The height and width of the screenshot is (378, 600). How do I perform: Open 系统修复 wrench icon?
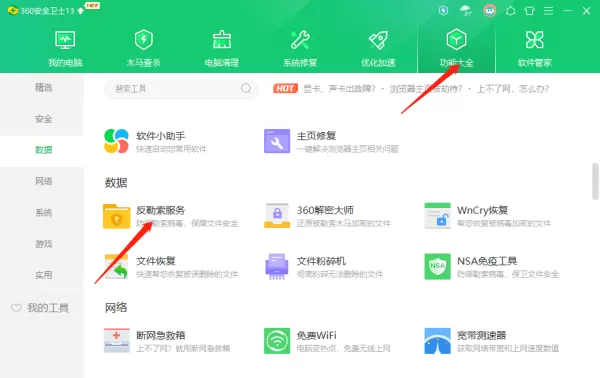tap(300, 40)
